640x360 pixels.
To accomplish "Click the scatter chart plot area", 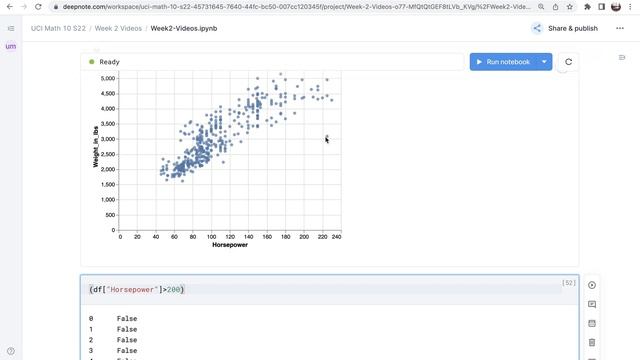I will click(x=230, y=150).
